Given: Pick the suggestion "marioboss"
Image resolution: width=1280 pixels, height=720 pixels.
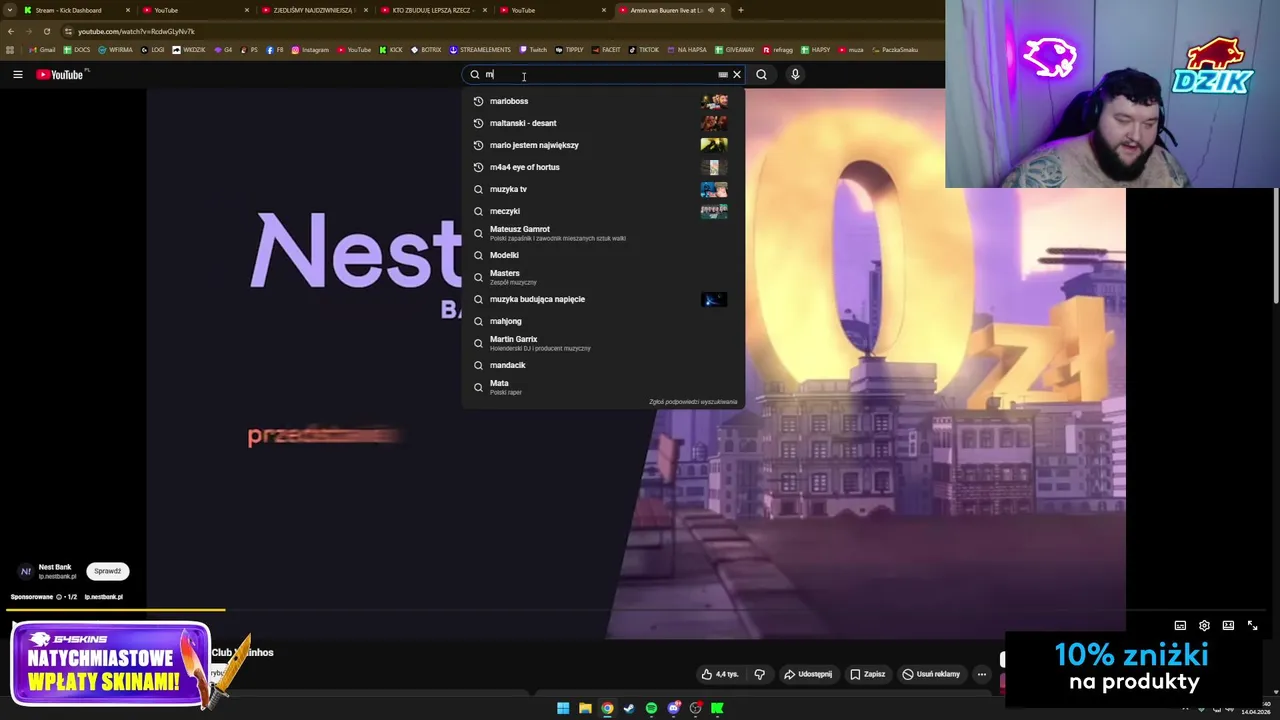Looking at the screenshot, I should click(603, 101).
